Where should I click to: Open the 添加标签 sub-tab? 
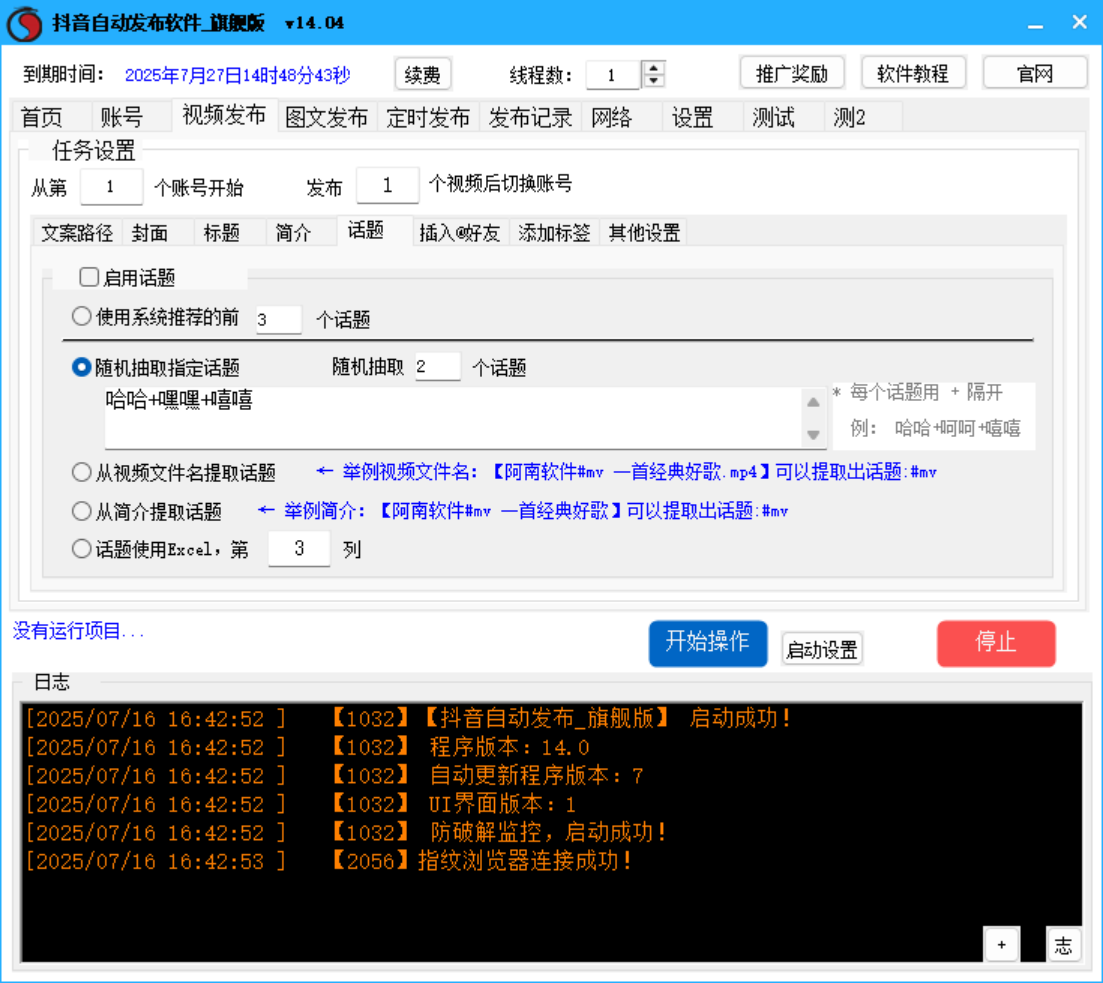pyautogui.click(x=554, y=232)
